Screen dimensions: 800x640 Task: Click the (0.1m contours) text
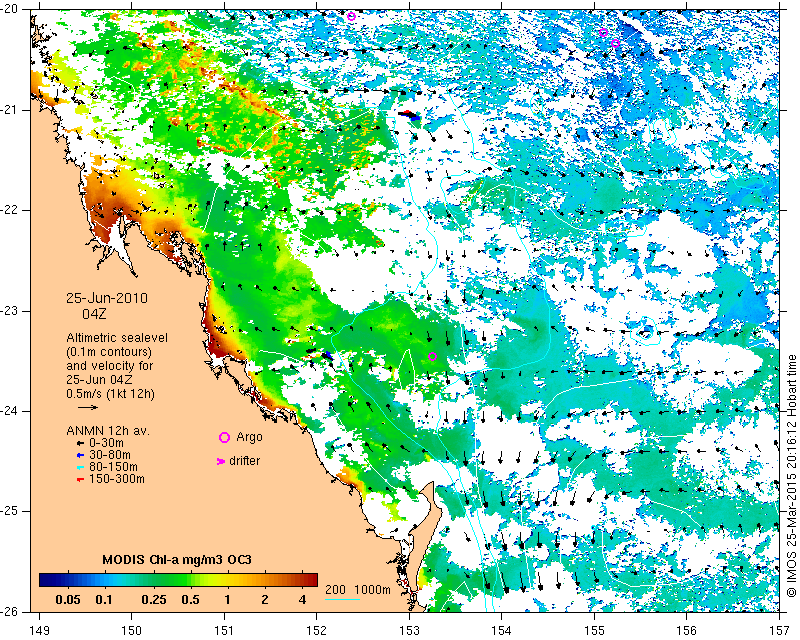[x=109, y=352]
